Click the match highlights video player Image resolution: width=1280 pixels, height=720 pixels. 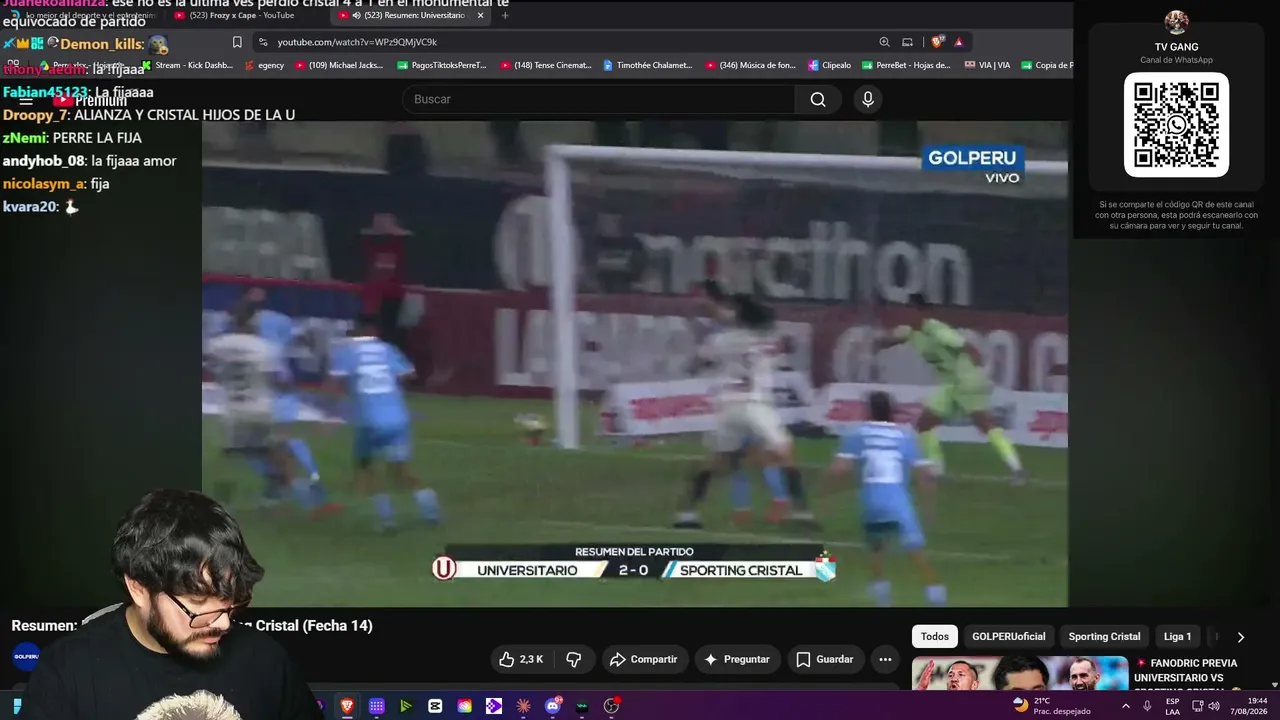(635, 364)
